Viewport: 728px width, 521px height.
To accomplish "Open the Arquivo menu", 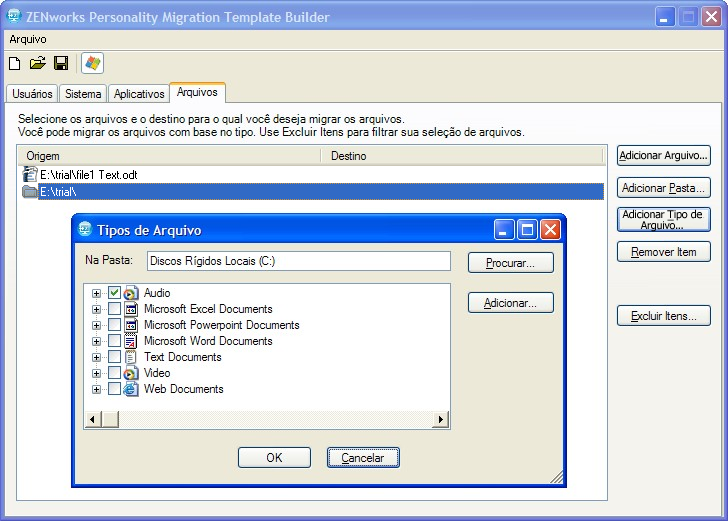I will (28, 39).
